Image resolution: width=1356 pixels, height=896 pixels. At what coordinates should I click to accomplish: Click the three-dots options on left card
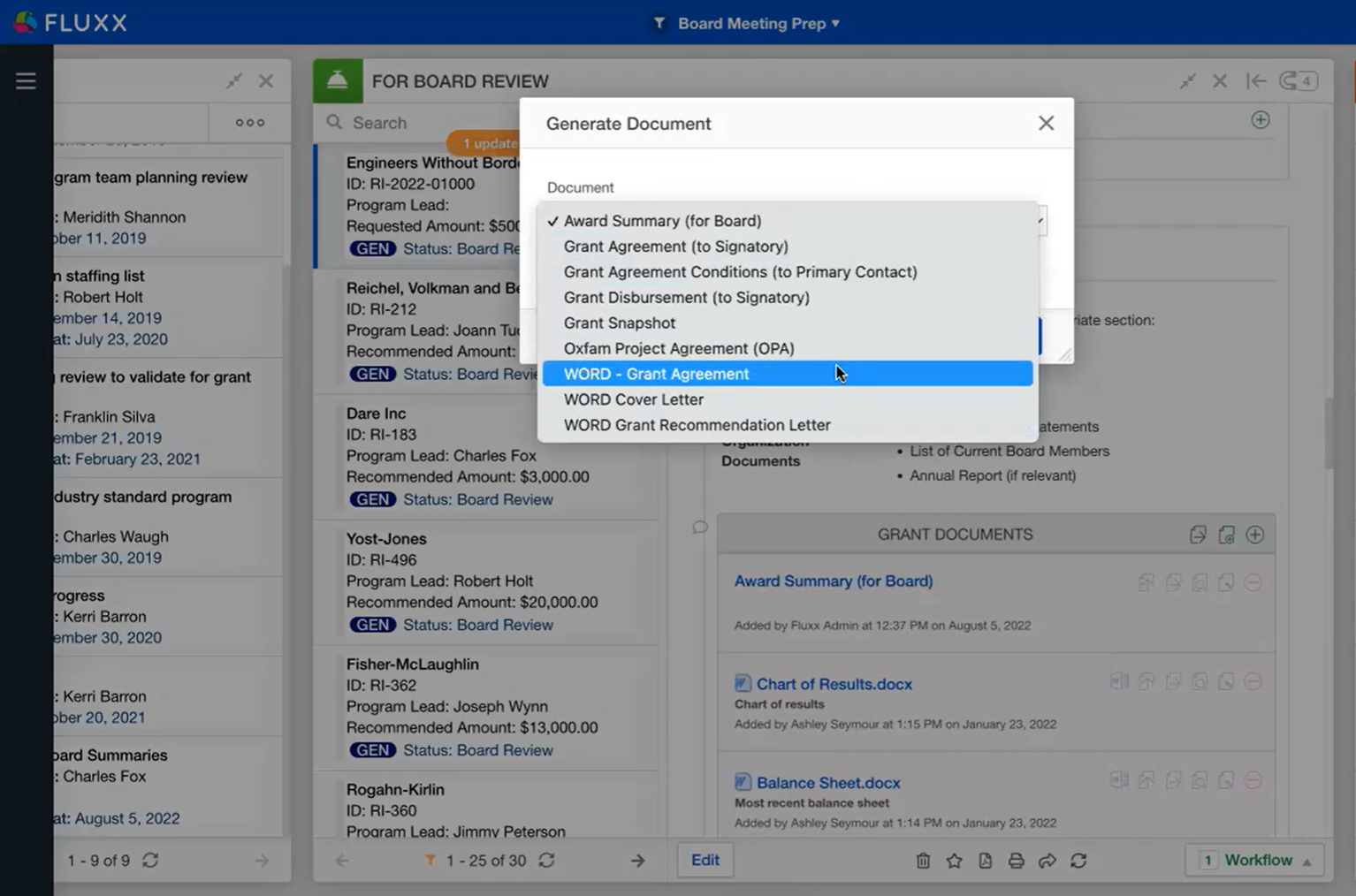click(x=250, y=123)
